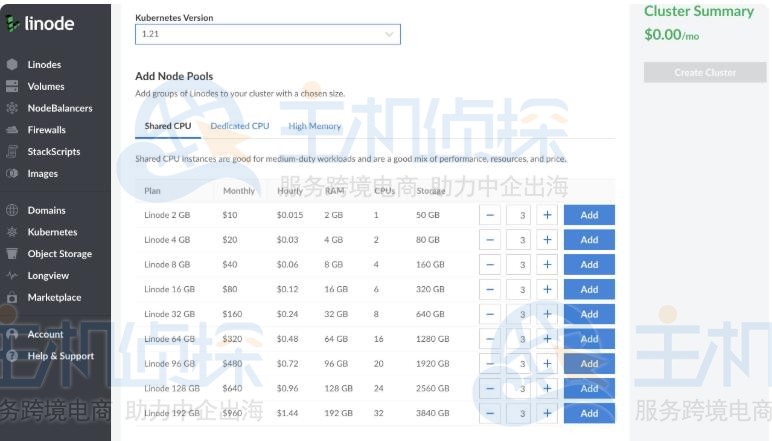
Task: Open the StackScripts icon
Action: [12, 152]
